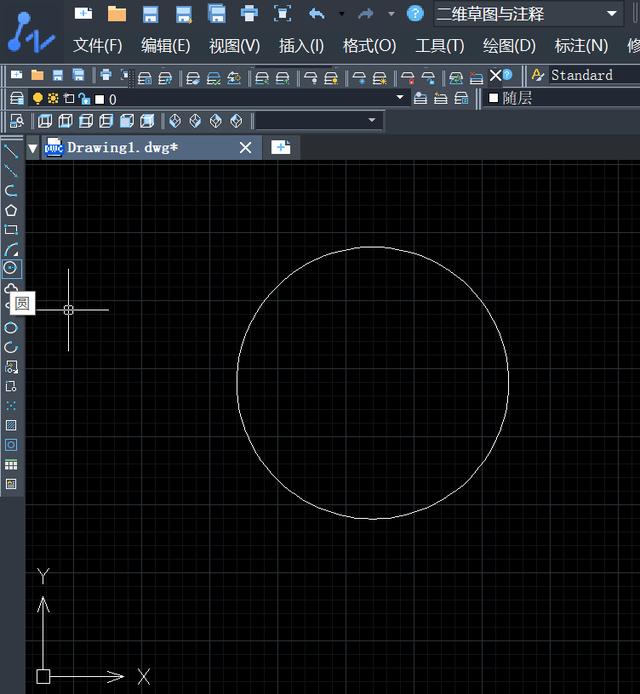Open the 标注(N) menu
This screenshot has height=694, width=640.
coord(581,46)
